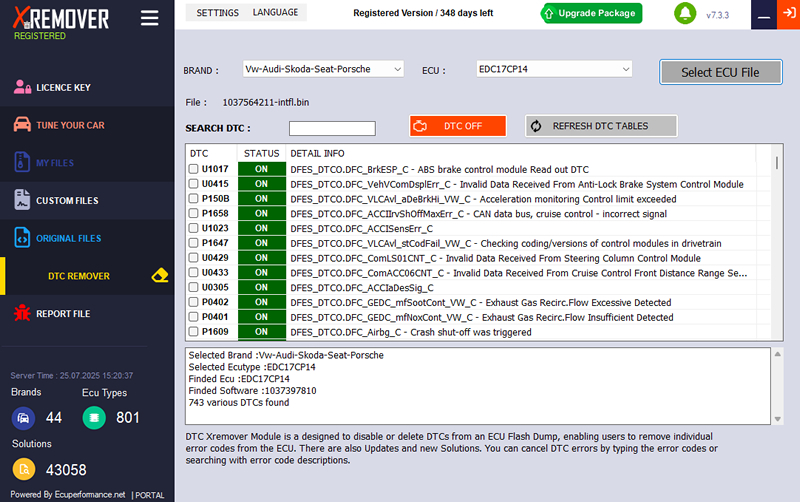Toggle the ON status for P0401

click(262, 317)
